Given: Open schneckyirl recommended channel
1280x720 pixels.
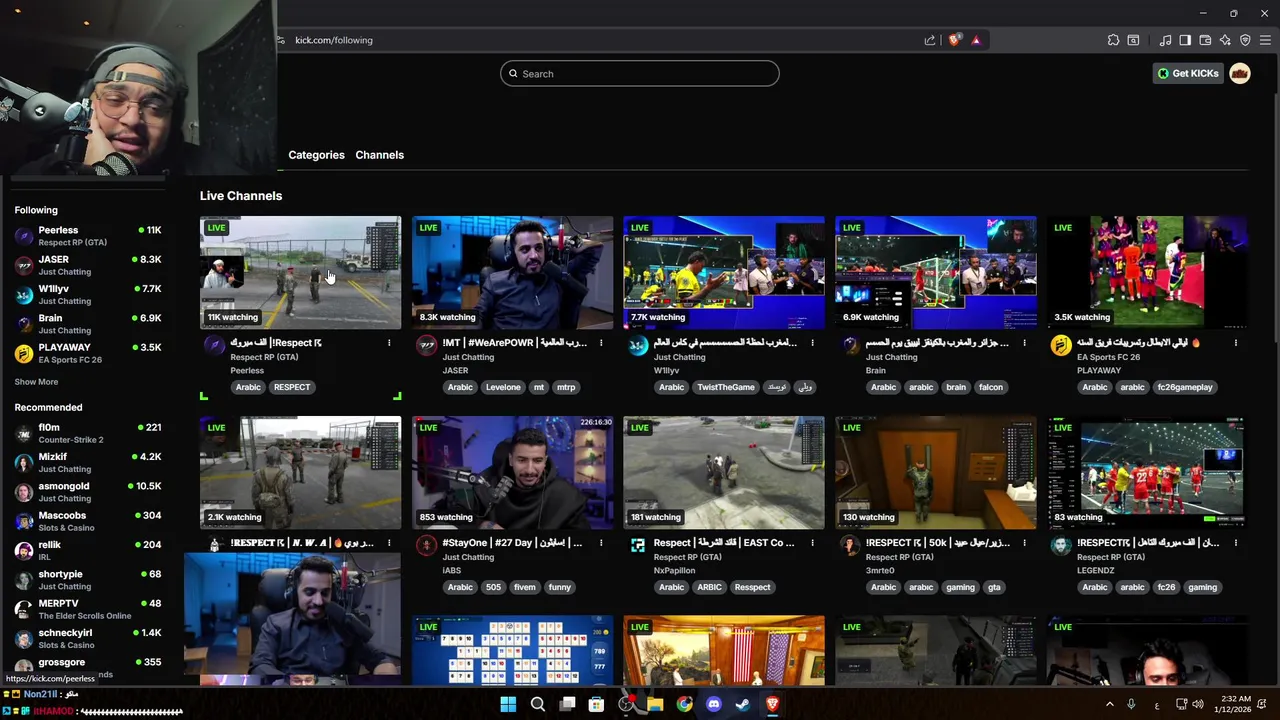Looking at the screenshot, I should coord(88,638).
